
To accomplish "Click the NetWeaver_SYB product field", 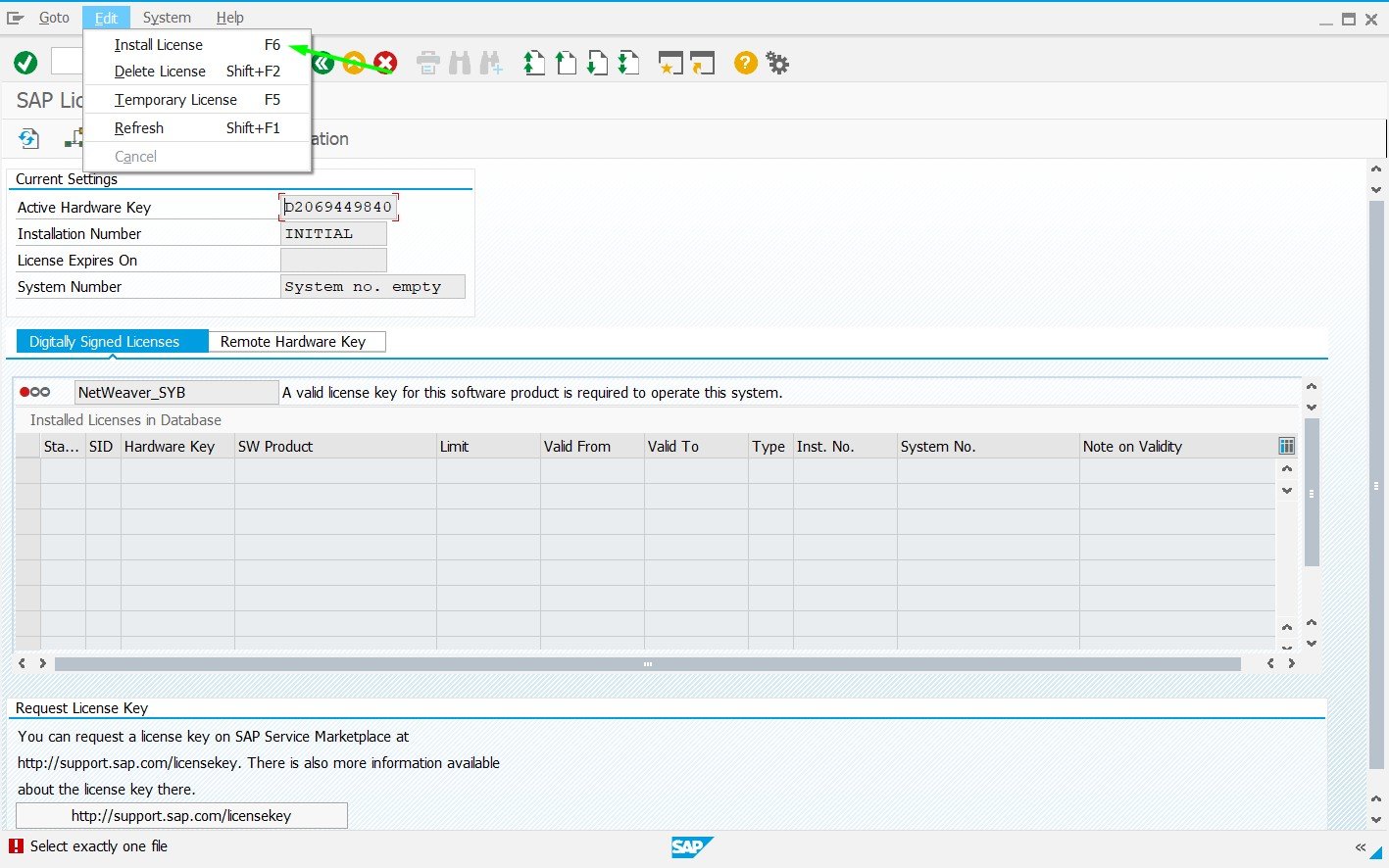I will [x=176, y=392].
